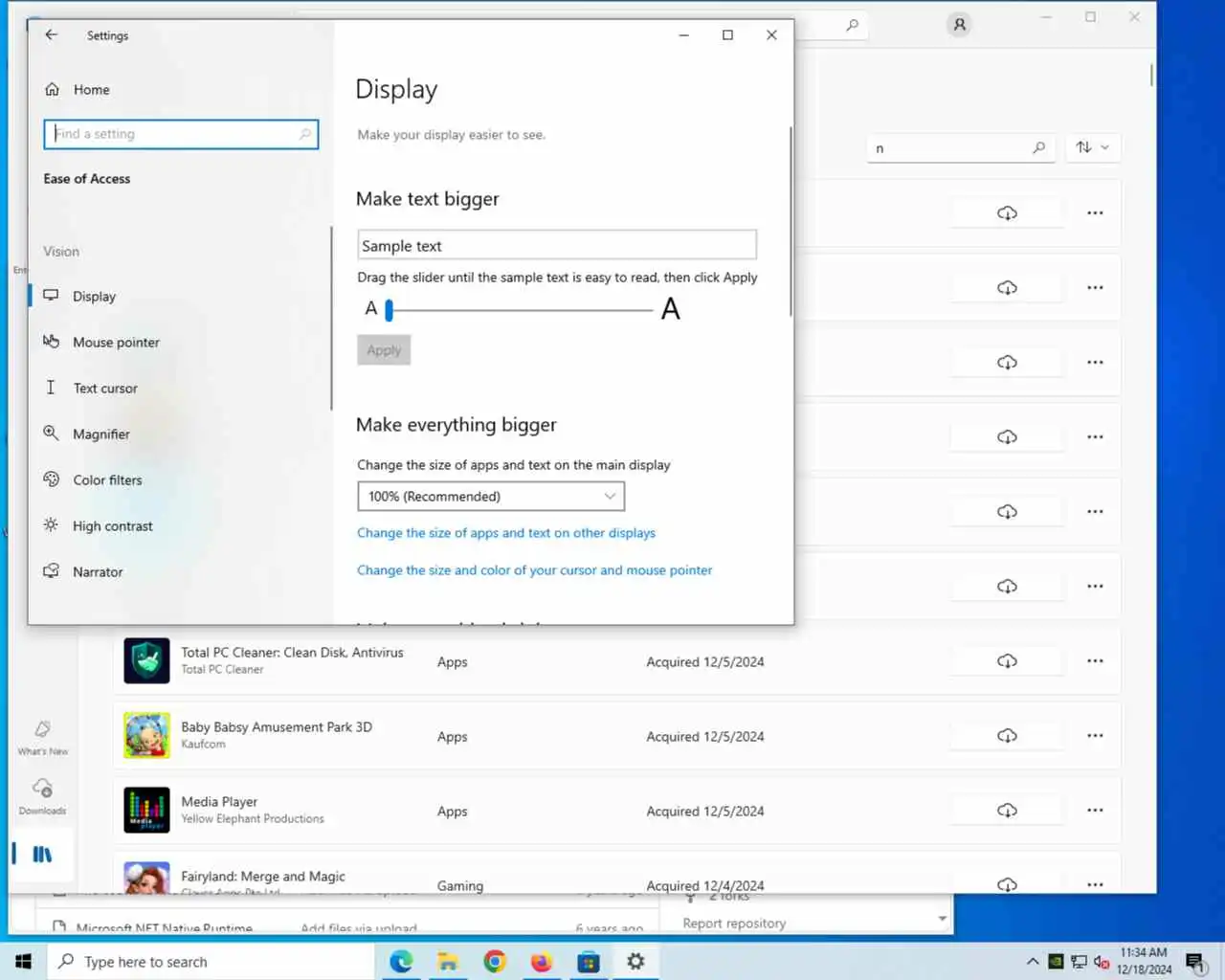The height and width of the screenshot is (980, 1225).
Task: Go to High contrast settings
Action: pos(112,526)
